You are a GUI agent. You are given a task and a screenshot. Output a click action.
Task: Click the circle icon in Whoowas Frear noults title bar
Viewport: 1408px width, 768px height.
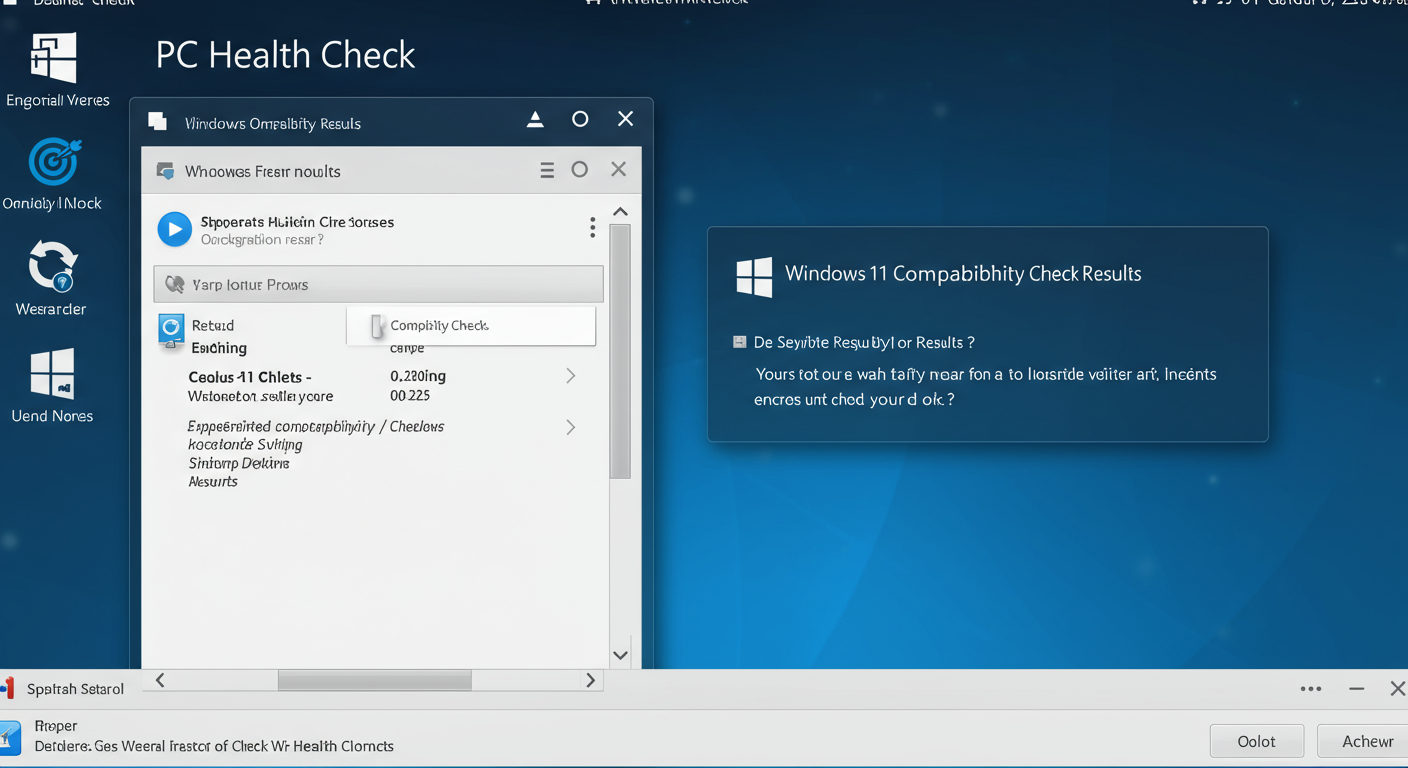580,170
